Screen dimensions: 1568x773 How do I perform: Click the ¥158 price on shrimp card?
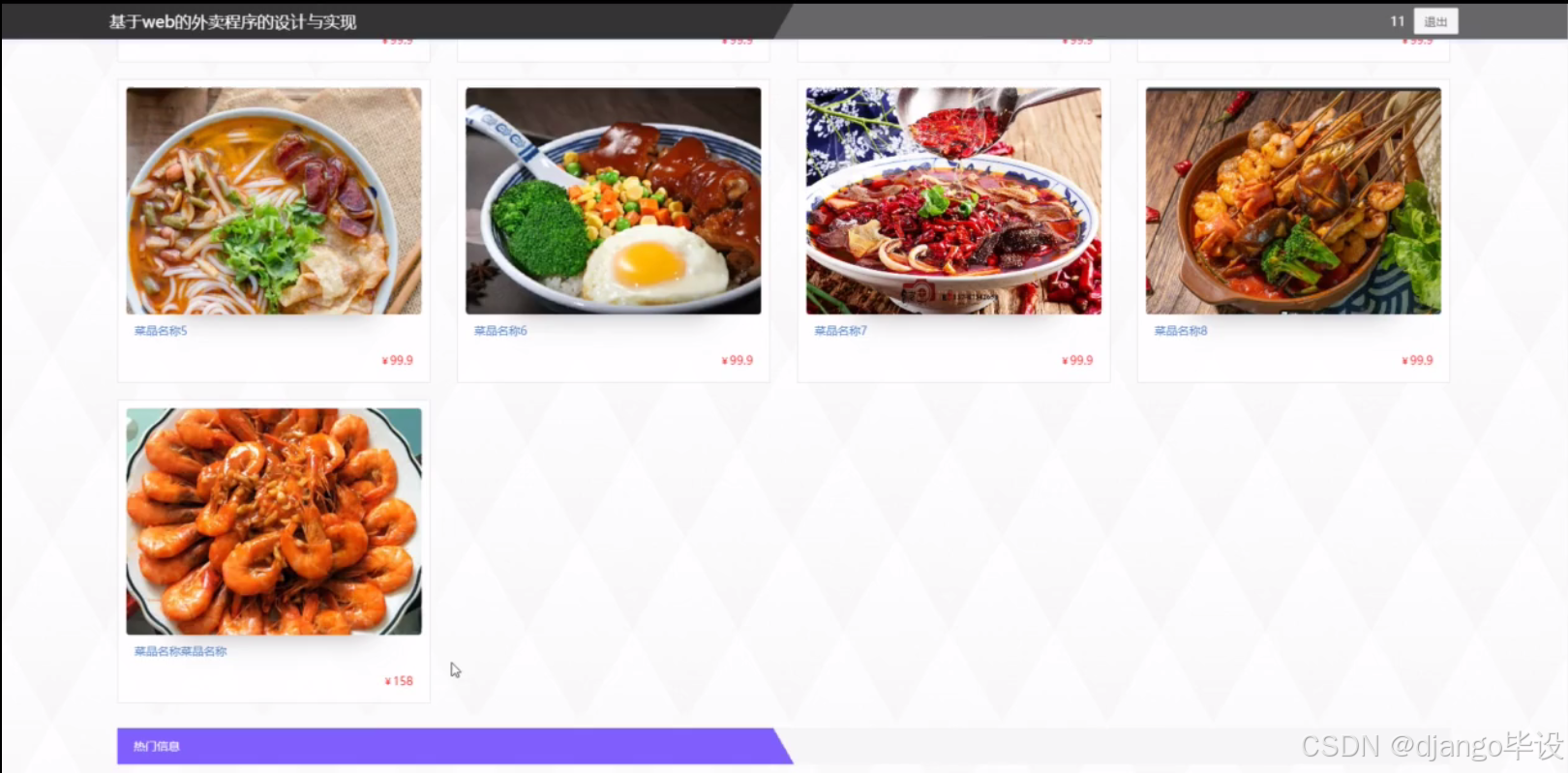click(399, 681)
